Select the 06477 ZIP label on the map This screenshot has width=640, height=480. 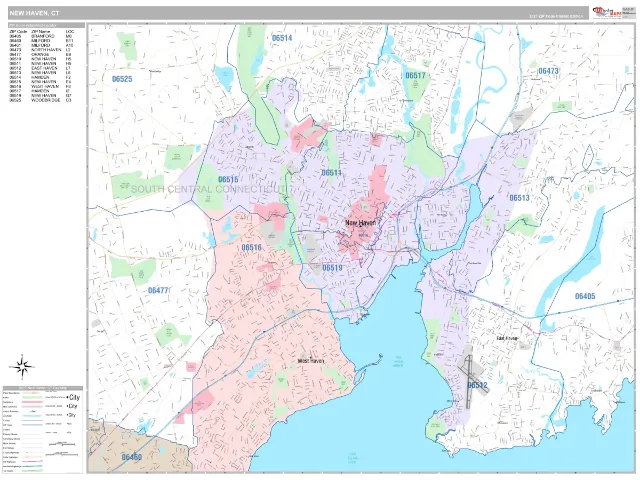point(158,291)
